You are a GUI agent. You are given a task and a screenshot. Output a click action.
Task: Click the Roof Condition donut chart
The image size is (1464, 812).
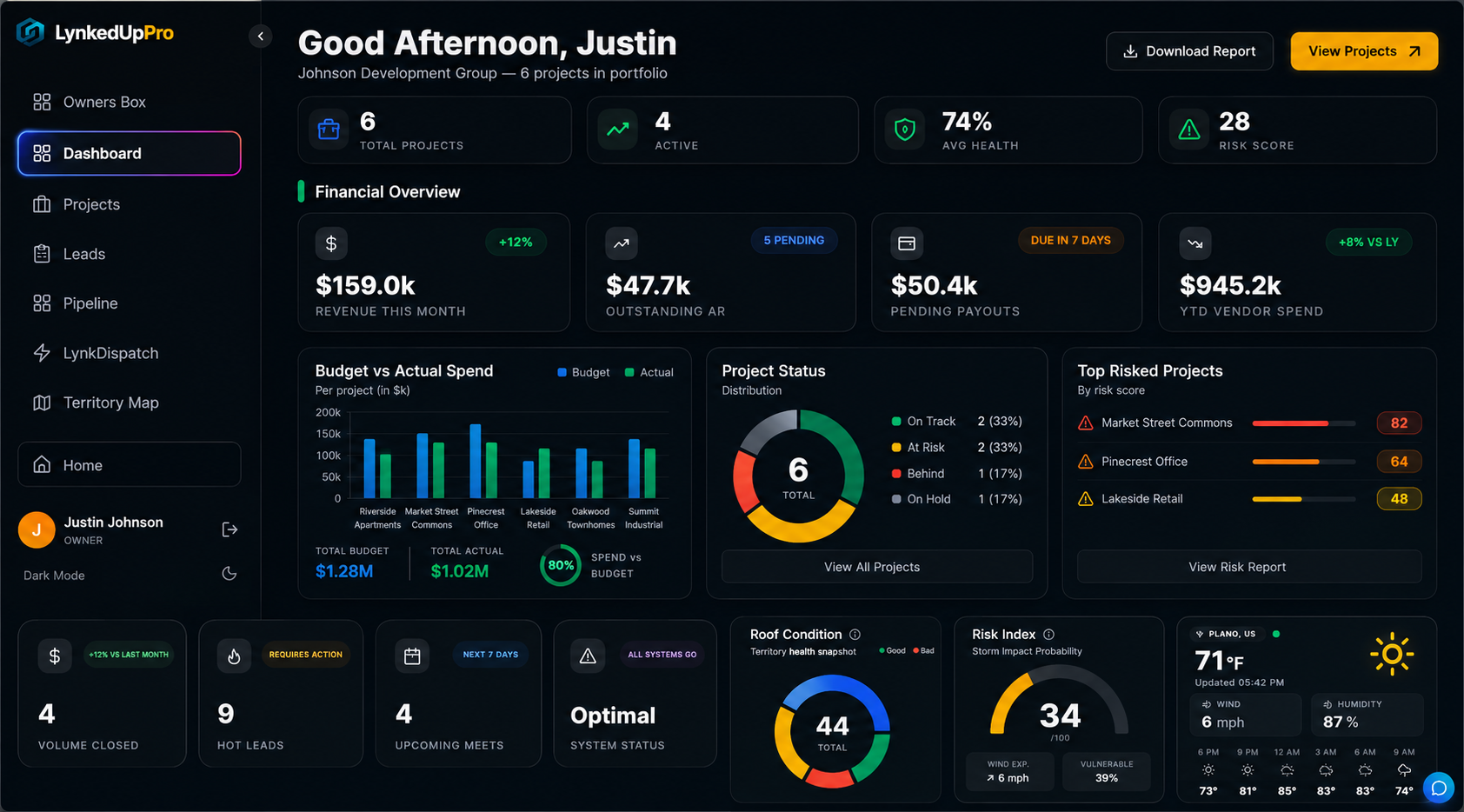coord(832,731)
